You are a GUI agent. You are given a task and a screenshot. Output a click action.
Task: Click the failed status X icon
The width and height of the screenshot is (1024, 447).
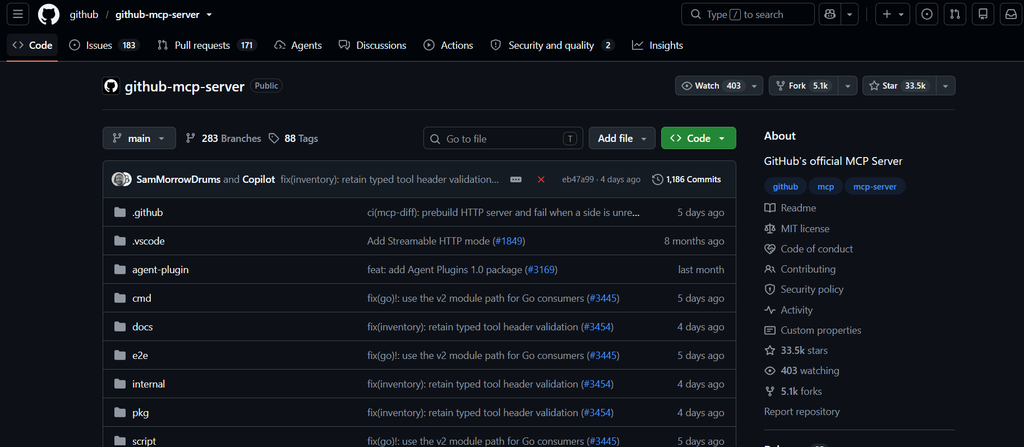point(541,179)
